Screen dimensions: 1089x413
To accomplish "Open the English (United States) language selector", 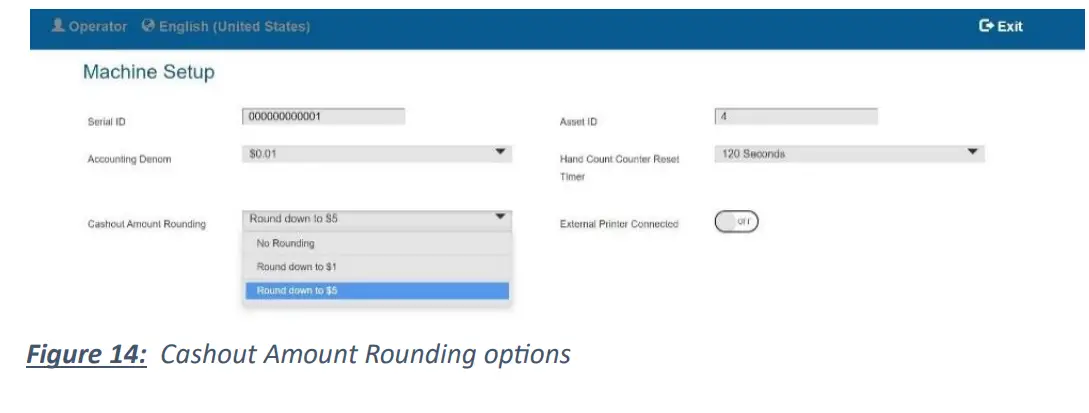I will [x=234, y=27].
